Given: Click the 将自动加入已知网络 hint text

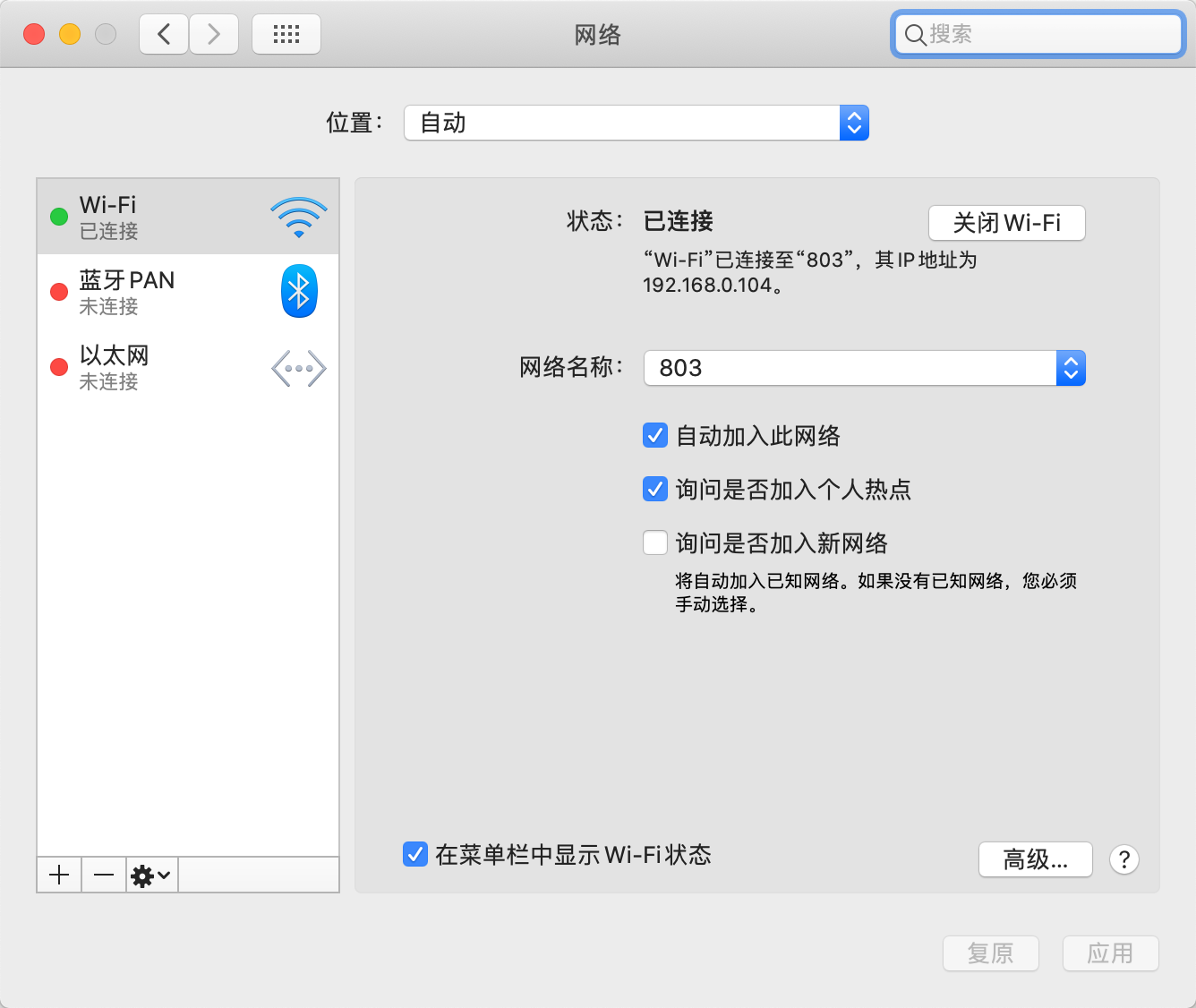Looking at the screenshot, I should [x=876, y=593].
